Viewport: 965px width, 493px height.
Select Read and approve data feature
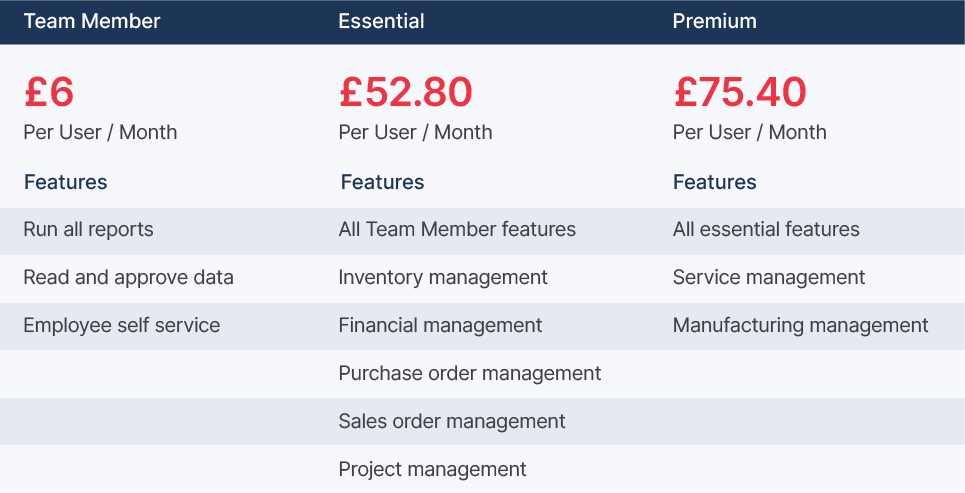[x=129, y=278]
